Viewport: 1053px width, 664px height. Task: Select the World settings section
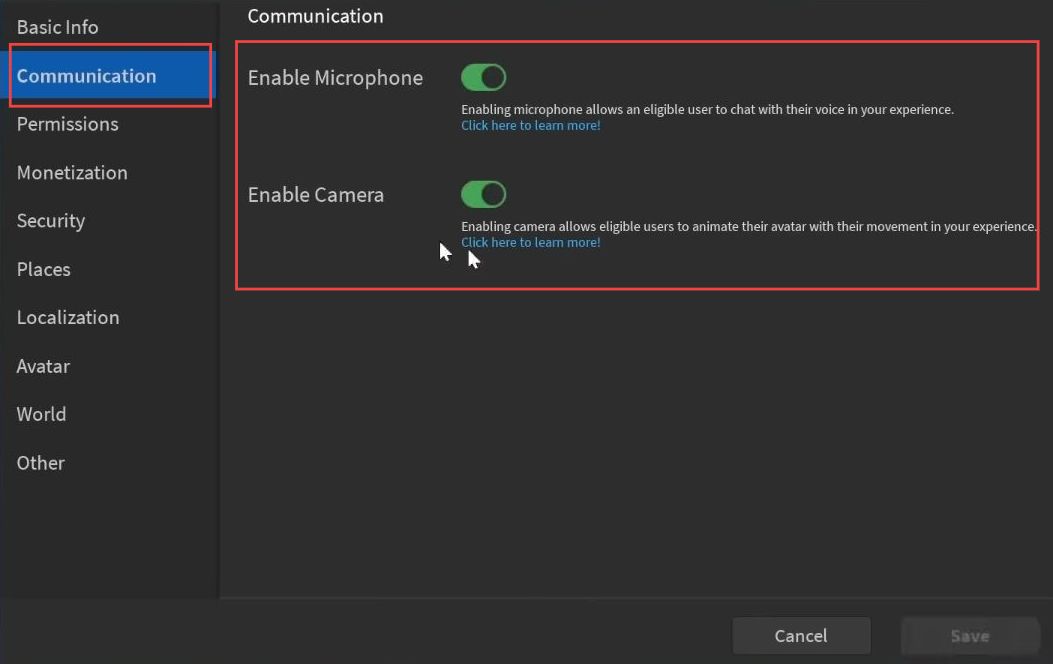[42, 414]
